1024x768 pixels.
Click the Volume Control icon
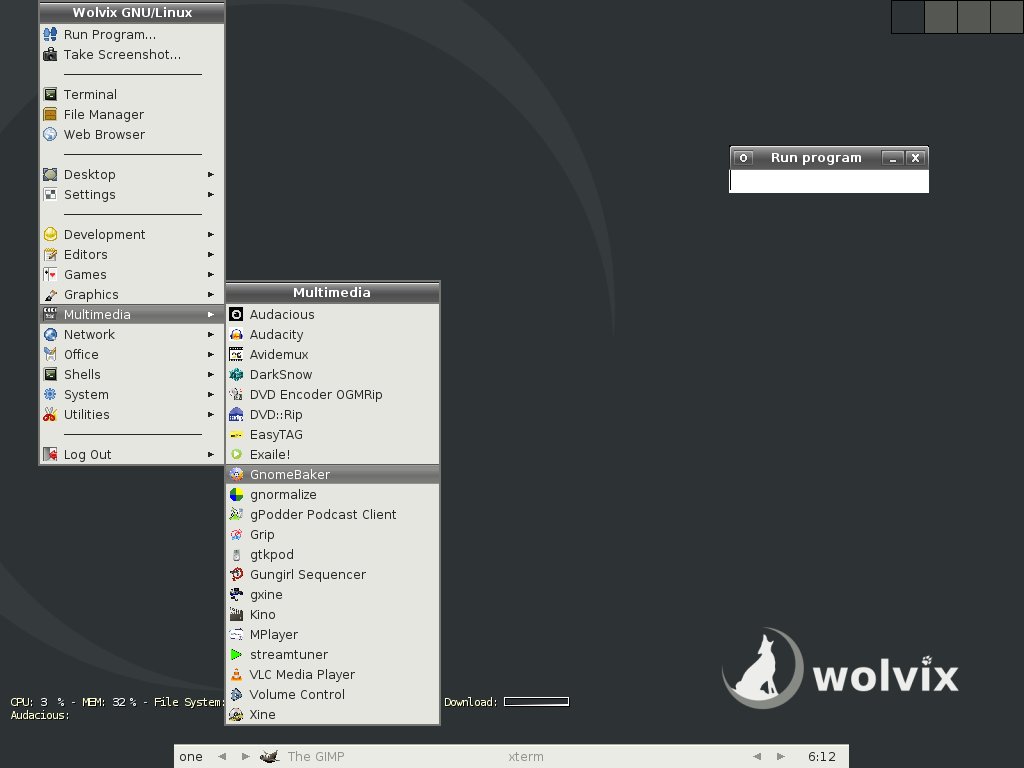click(x=236, y=695)
